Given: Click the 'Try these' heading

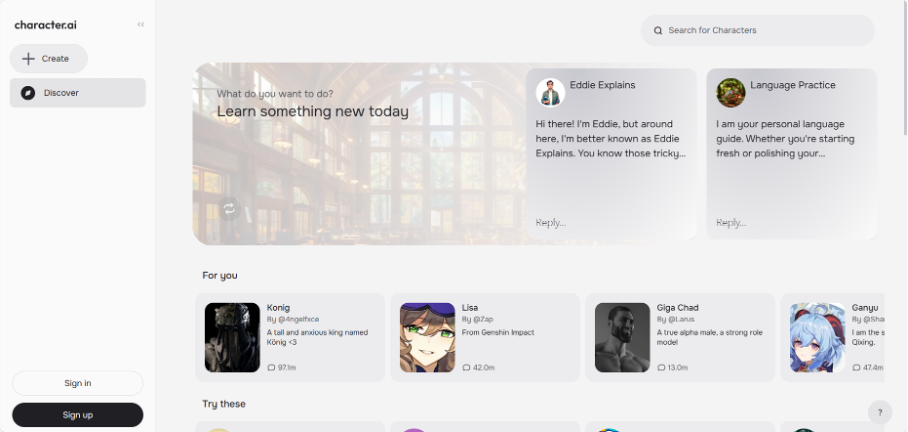Looking at the screenshot, I should 224,404.
